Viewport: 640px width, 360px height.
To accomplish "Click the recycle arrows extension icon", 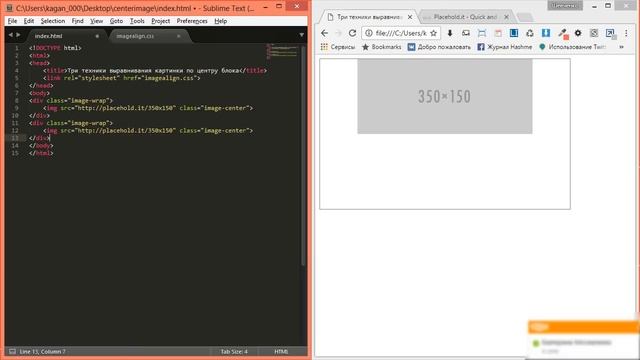I will (x=530, y=33).
